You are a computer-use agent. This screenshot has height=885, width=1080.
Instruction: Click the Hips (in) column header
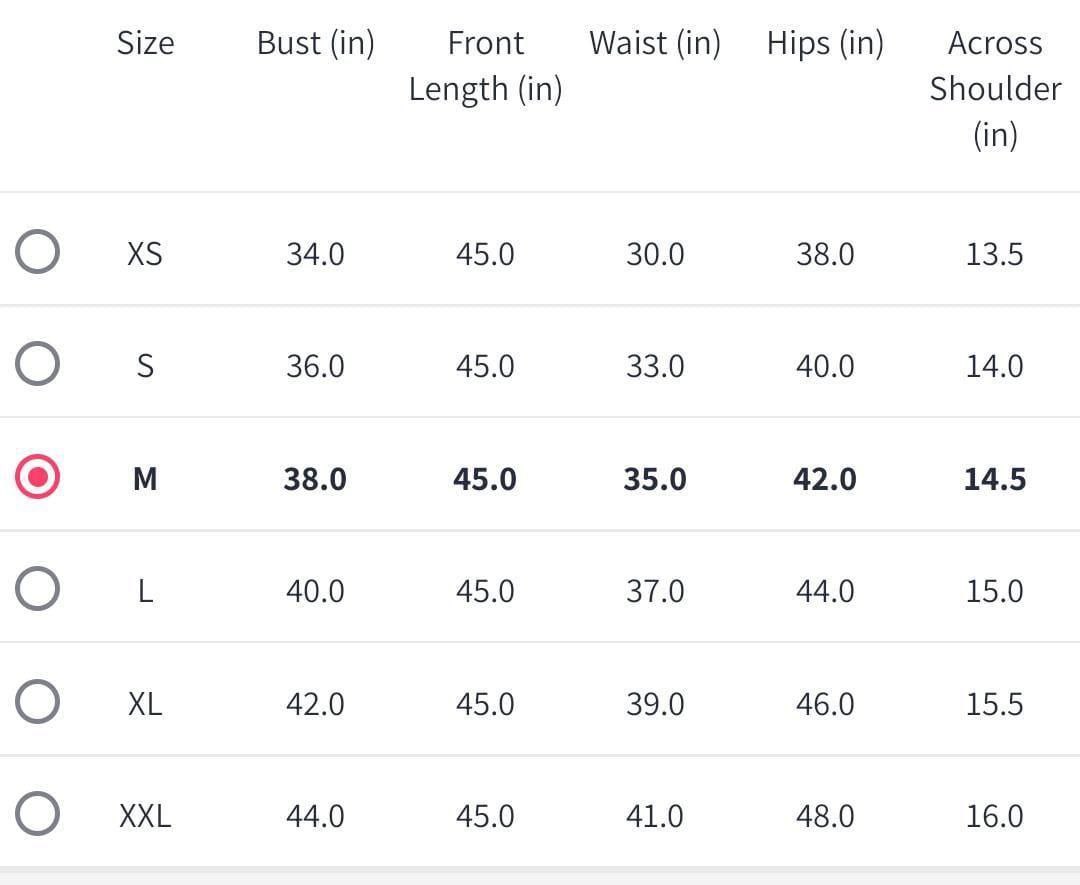click(825, 43)
